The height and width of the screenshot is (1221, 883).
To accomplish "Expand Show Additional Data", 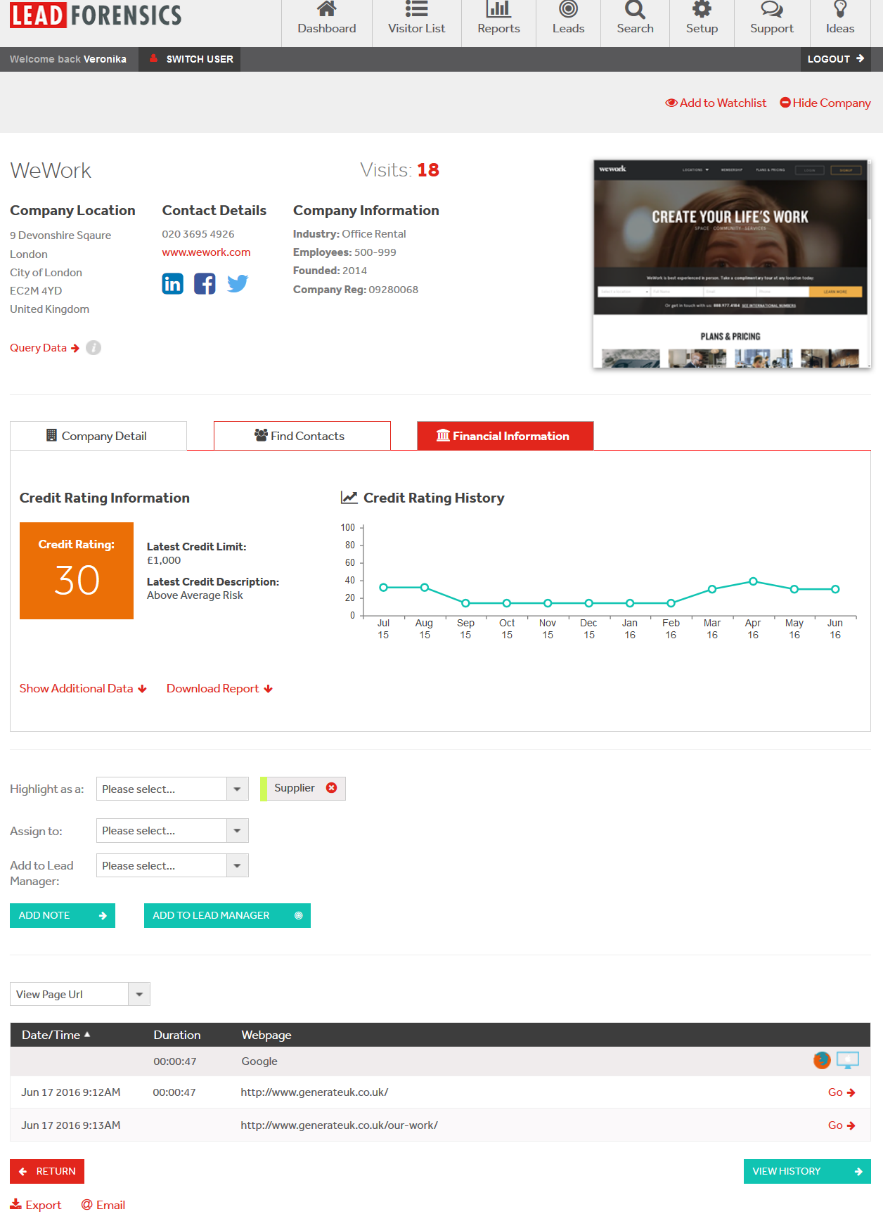I will click(x=83, y=689).
